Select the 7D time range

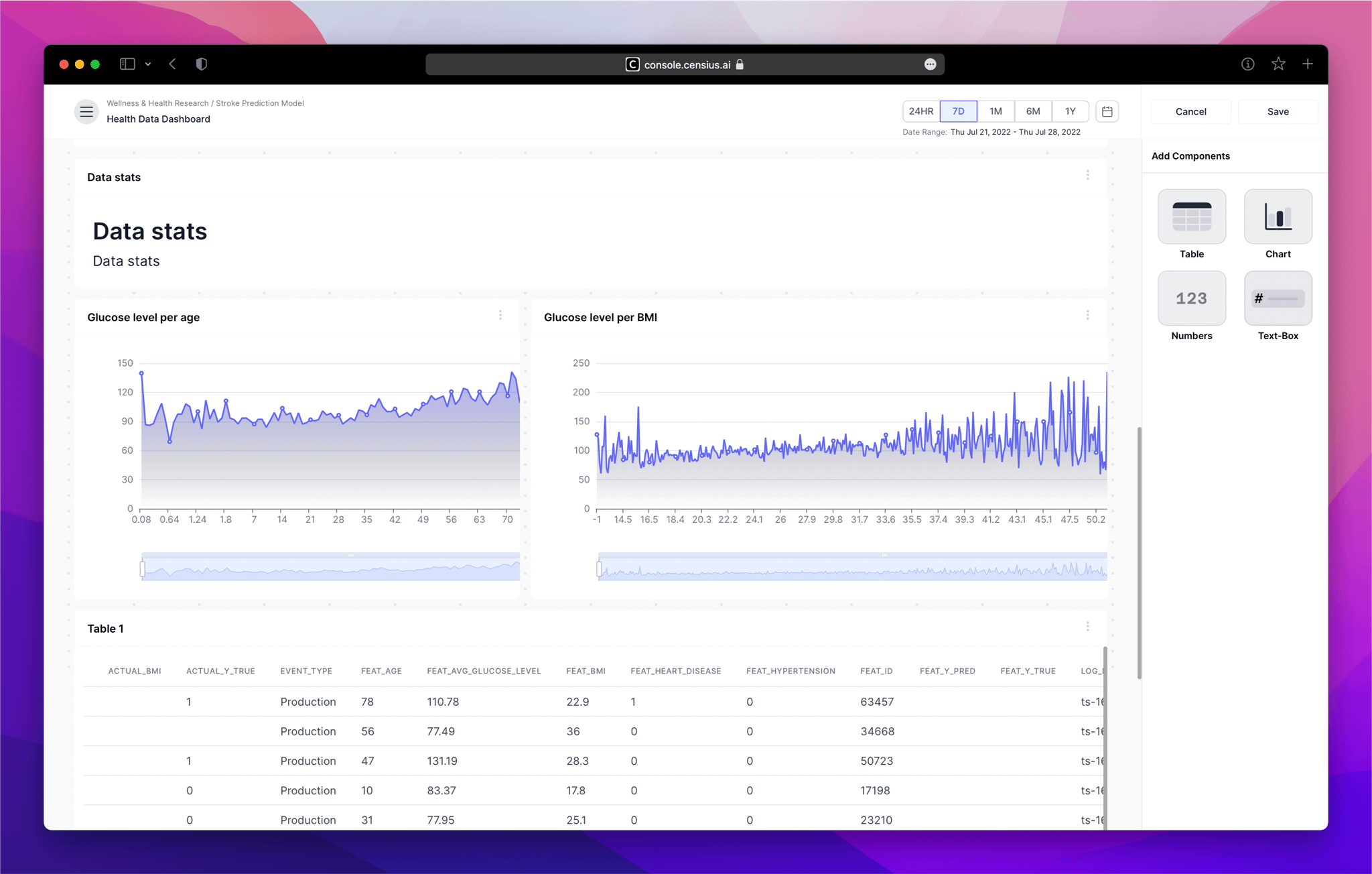(x=959, y=111)
